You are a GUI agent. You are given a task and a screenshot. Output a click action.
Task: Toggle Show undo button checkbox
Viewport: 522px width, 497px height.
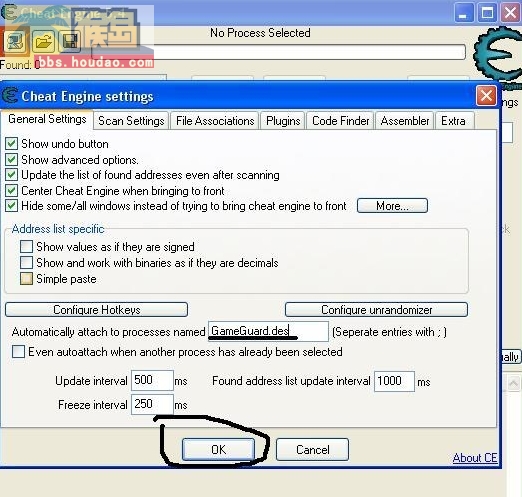click(11, 144)
